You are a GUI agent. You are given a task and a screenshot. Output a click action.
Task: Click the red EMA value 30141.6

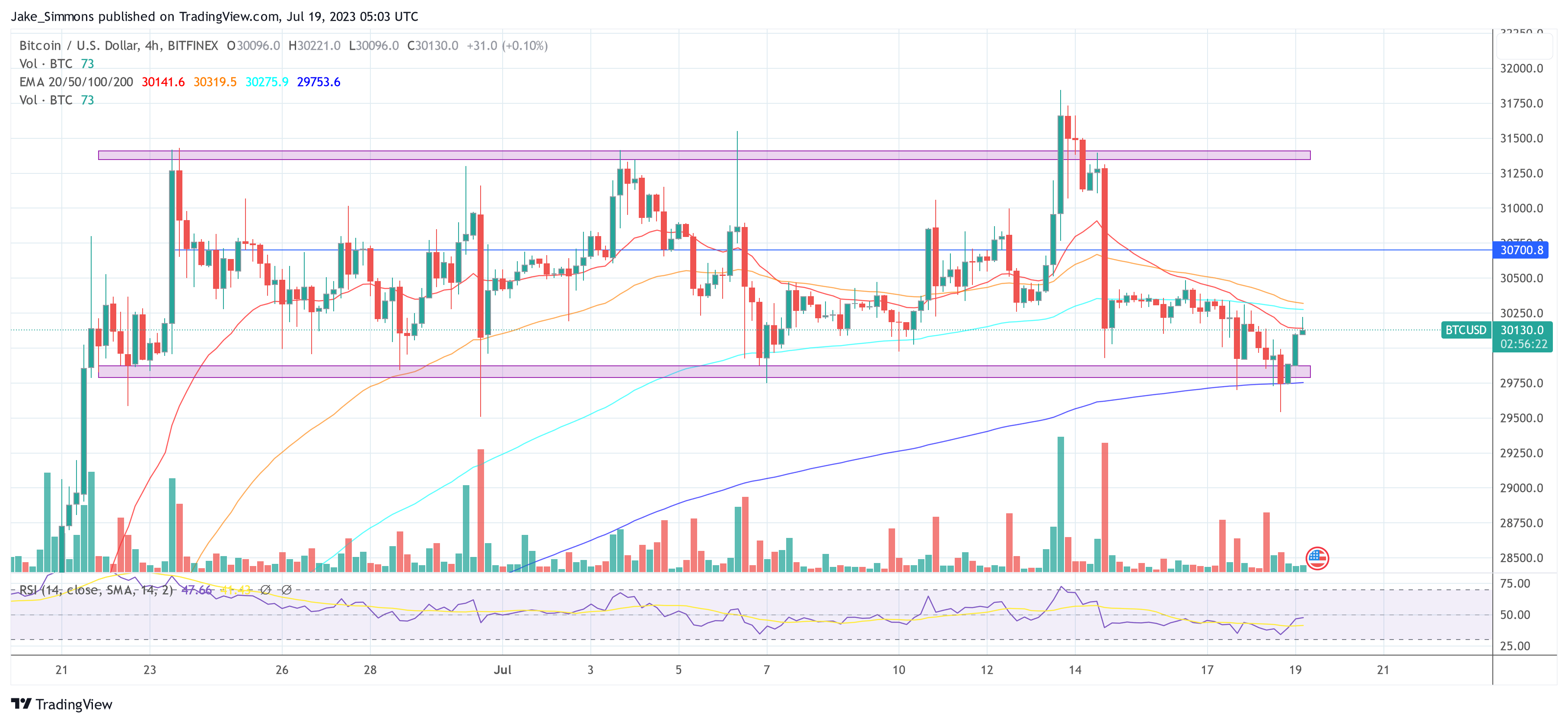[x=163, y=82]
